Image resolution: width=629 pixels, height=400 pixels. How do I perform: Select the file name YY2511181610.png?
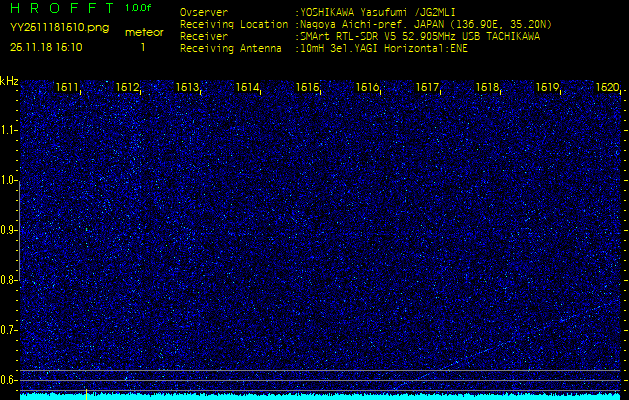[59, 28]
